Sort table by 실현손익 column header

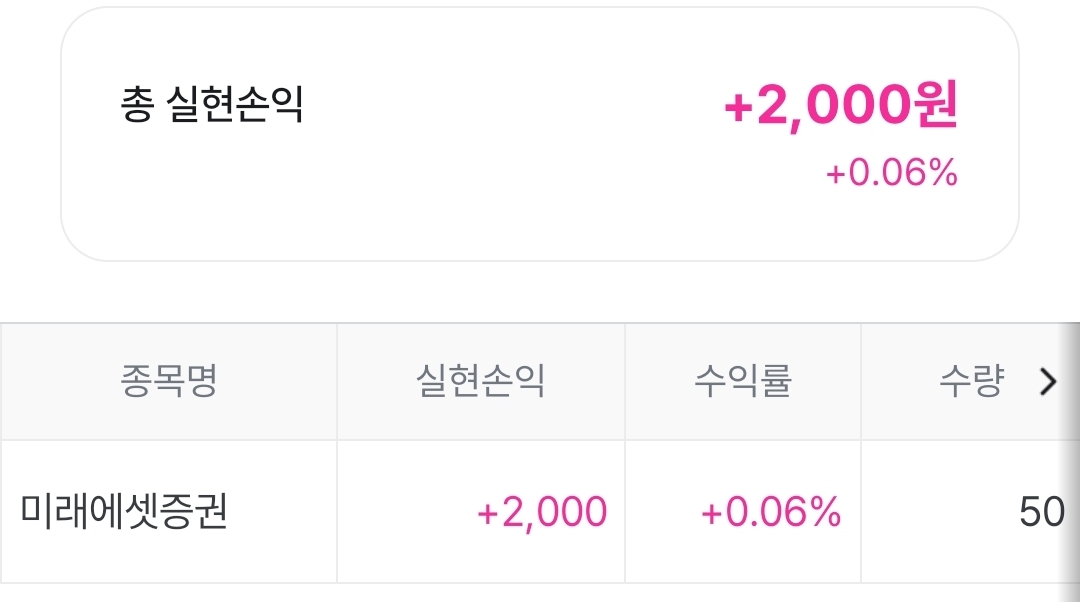click(480, 381)
